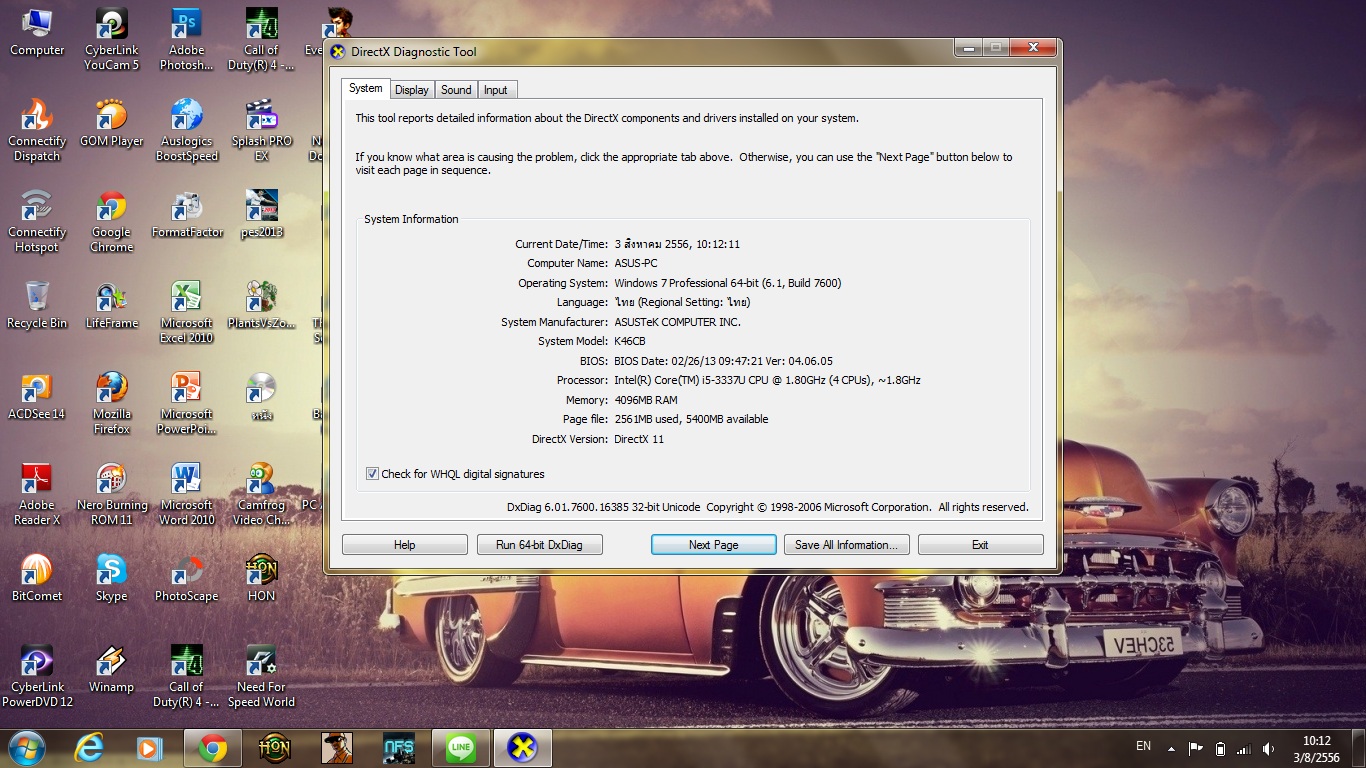Viewport: 1366px width, 768px height.
Task: Select the HON shortcut on the desktop
Action: tap(261, 579)
